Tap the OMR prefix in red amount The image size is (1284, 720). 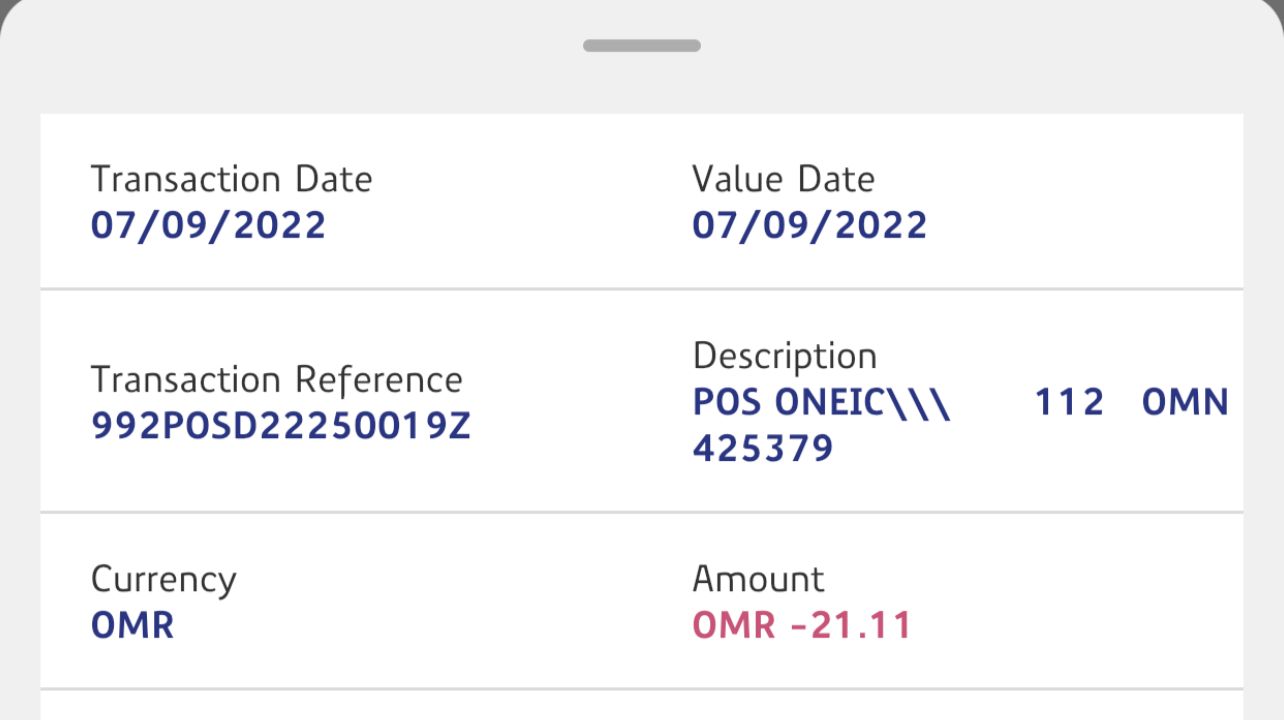click(x=734, y=626)
